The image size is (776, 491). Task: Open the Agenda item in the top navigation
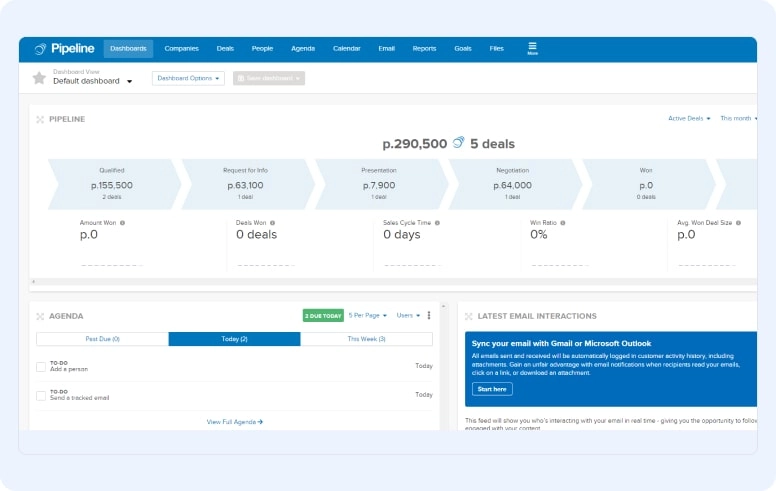tap(303, 49)
